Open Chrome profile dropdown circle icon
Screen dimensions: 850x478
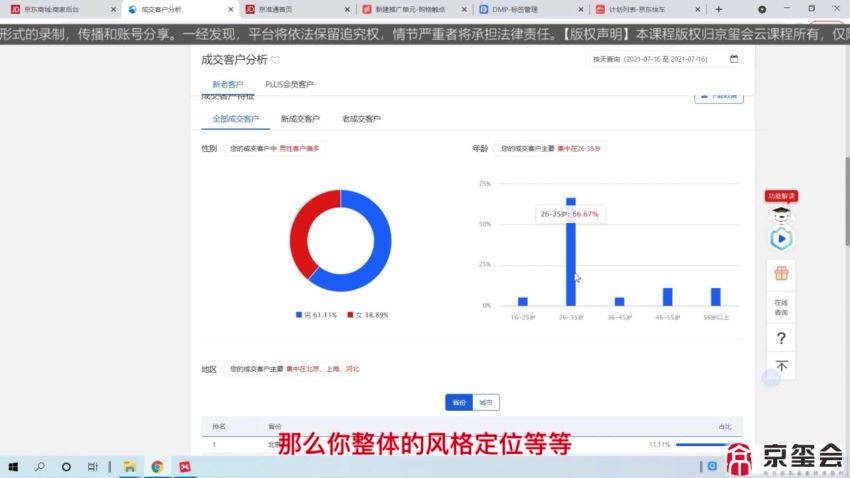click(x=790, y=9)
